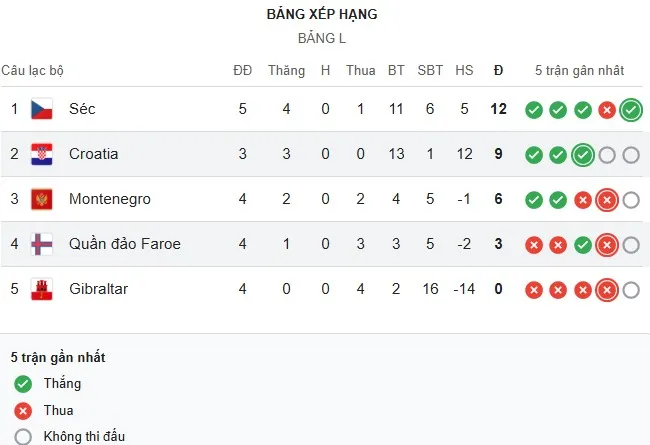Viewport: 650px width, 445px height.
Task: Click Séc's latest highlighted win icon
Action: point(630,110)
